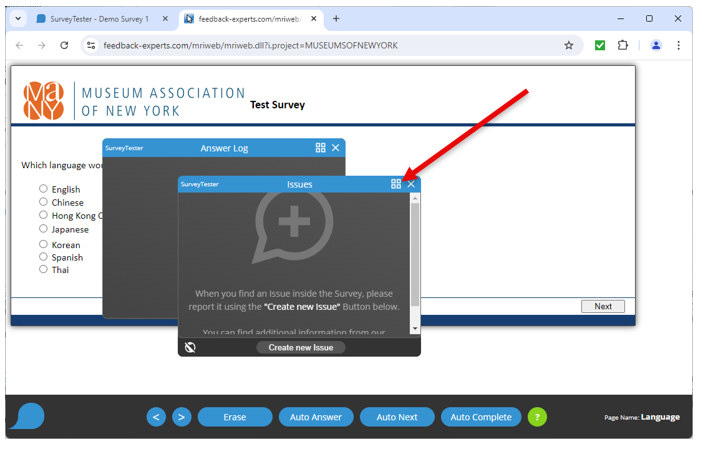702x450 pixels.
Task: Select the Thai radio button
Action: (x=43, y=269)
